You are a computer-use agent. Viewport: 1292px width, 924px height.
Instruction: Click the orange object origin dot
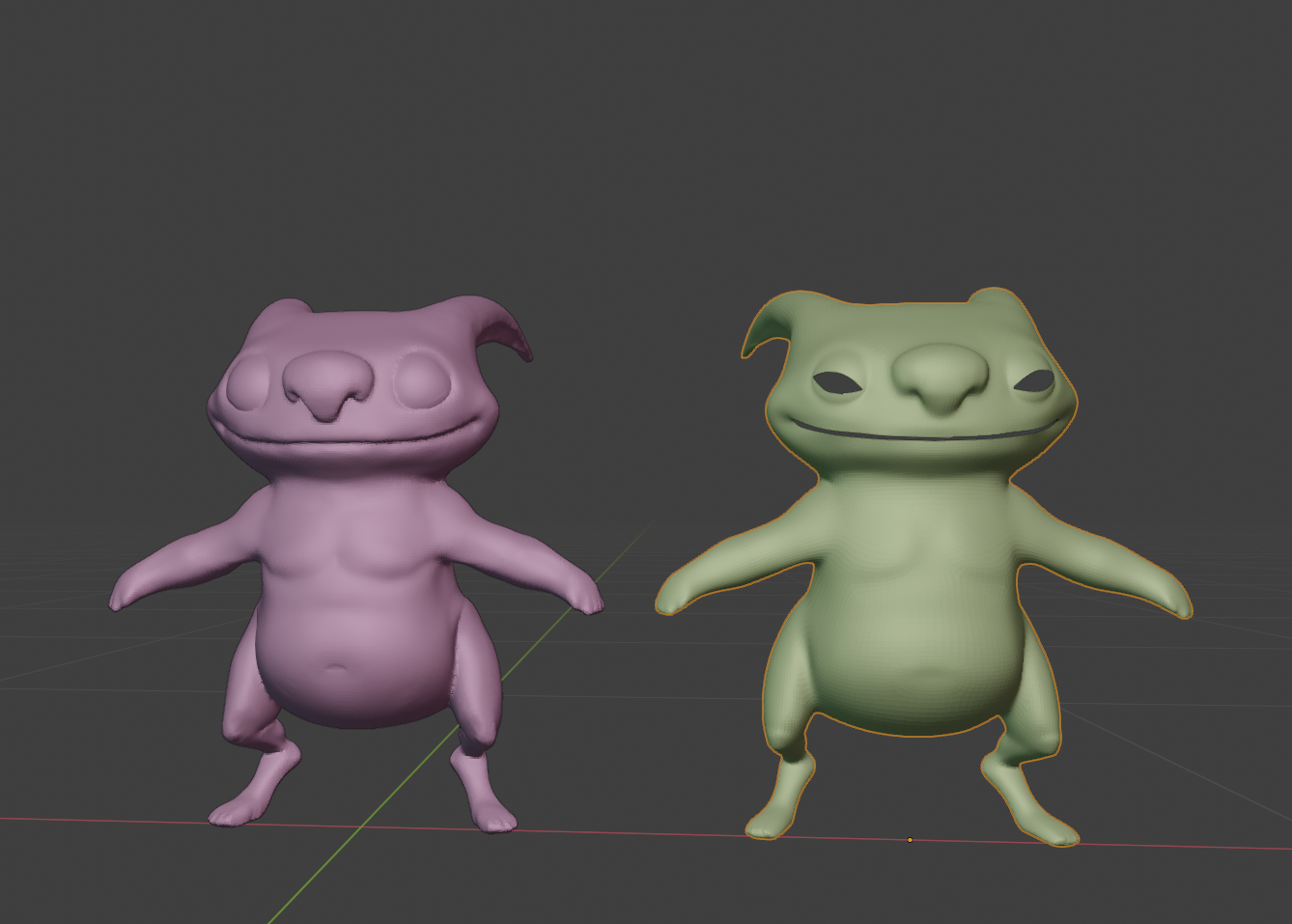pyautogui.click(x=910, y=840)
